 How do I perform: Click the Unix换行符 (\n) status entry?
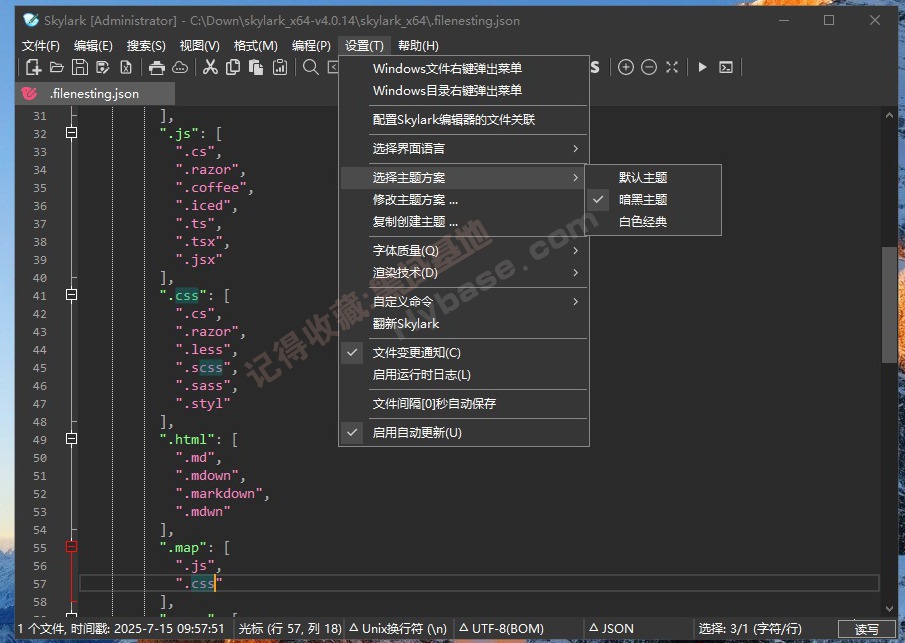(x=398, y=629)
